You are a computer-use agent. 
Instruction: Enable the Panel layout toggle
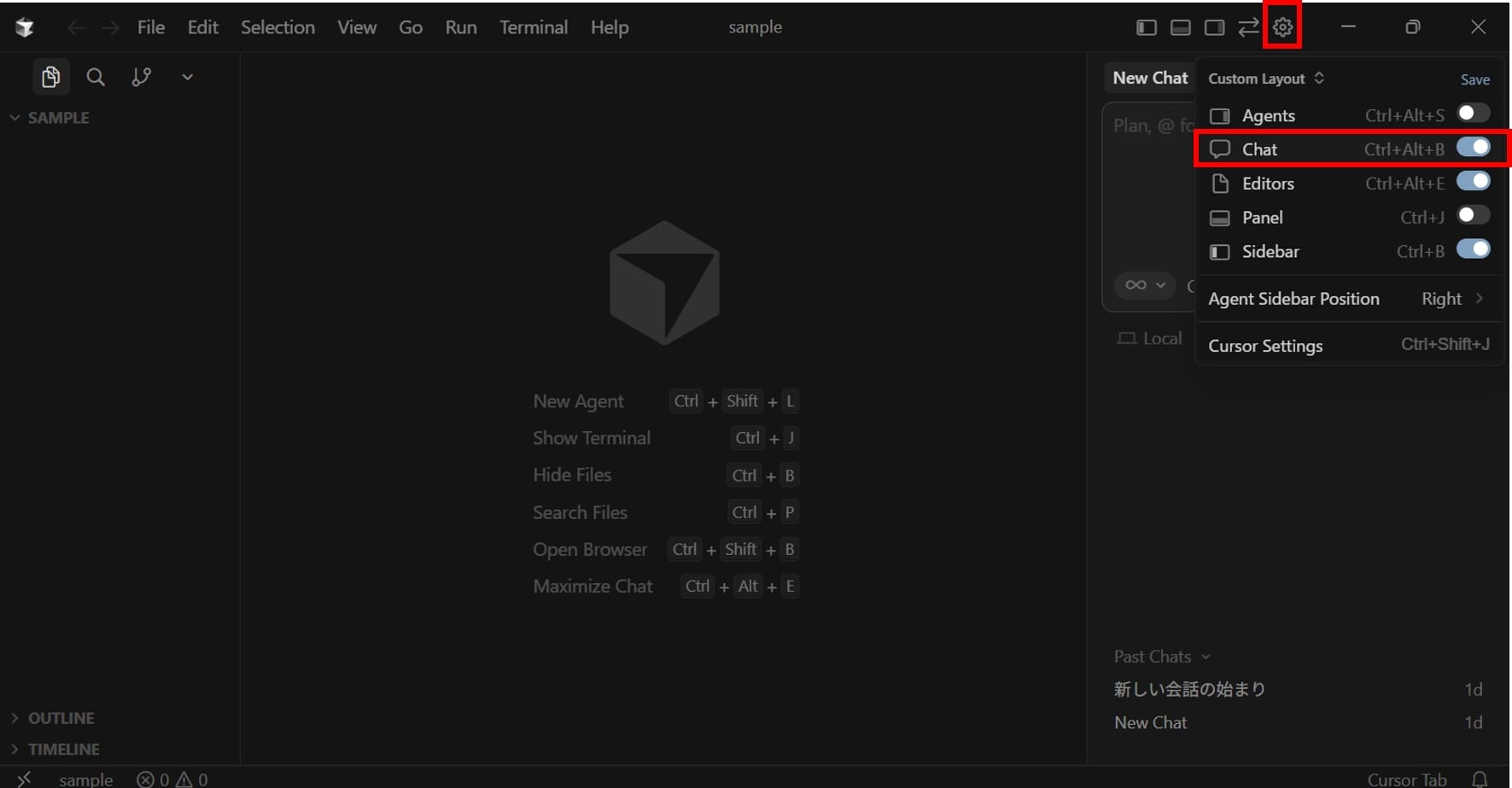pyautogui.click(x=1473, y=215)
